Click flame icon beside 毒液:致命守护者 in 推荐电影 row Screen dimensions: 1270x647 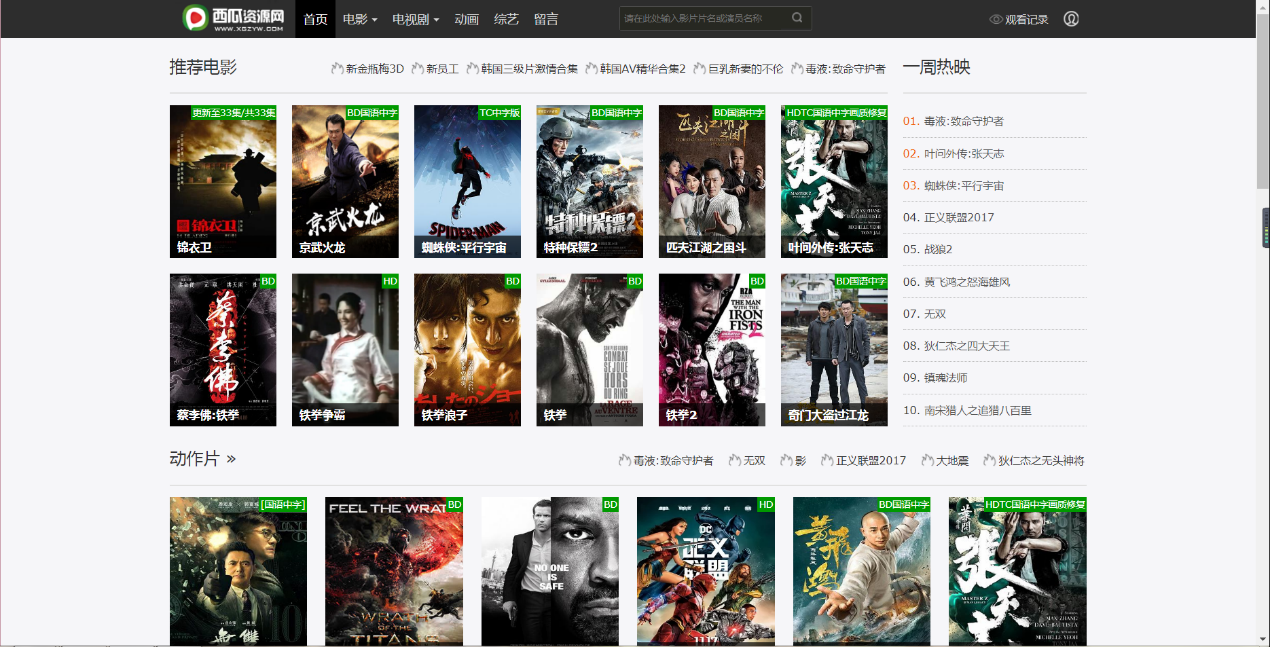pyautogui.click(x=797, y=69)
